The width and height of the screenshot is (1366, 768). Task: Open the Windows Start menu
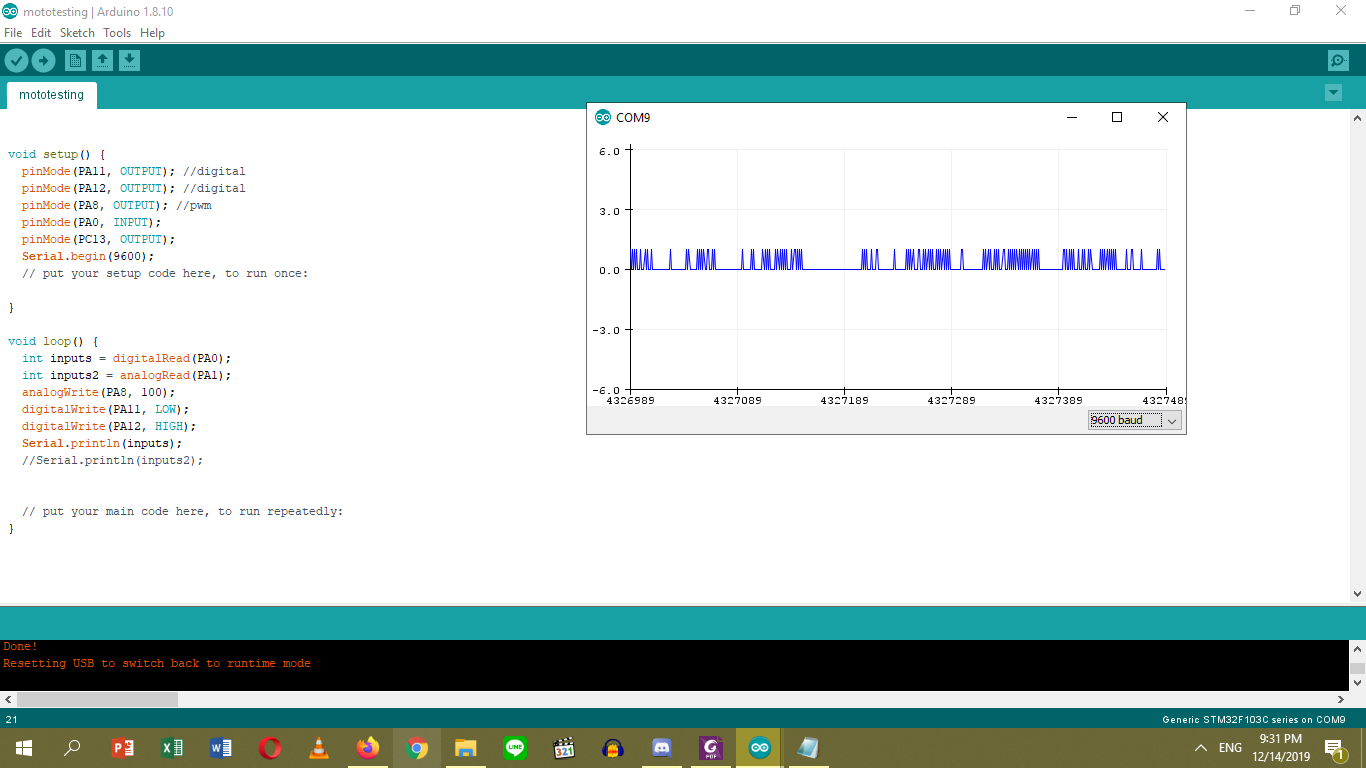coord(23,748)
